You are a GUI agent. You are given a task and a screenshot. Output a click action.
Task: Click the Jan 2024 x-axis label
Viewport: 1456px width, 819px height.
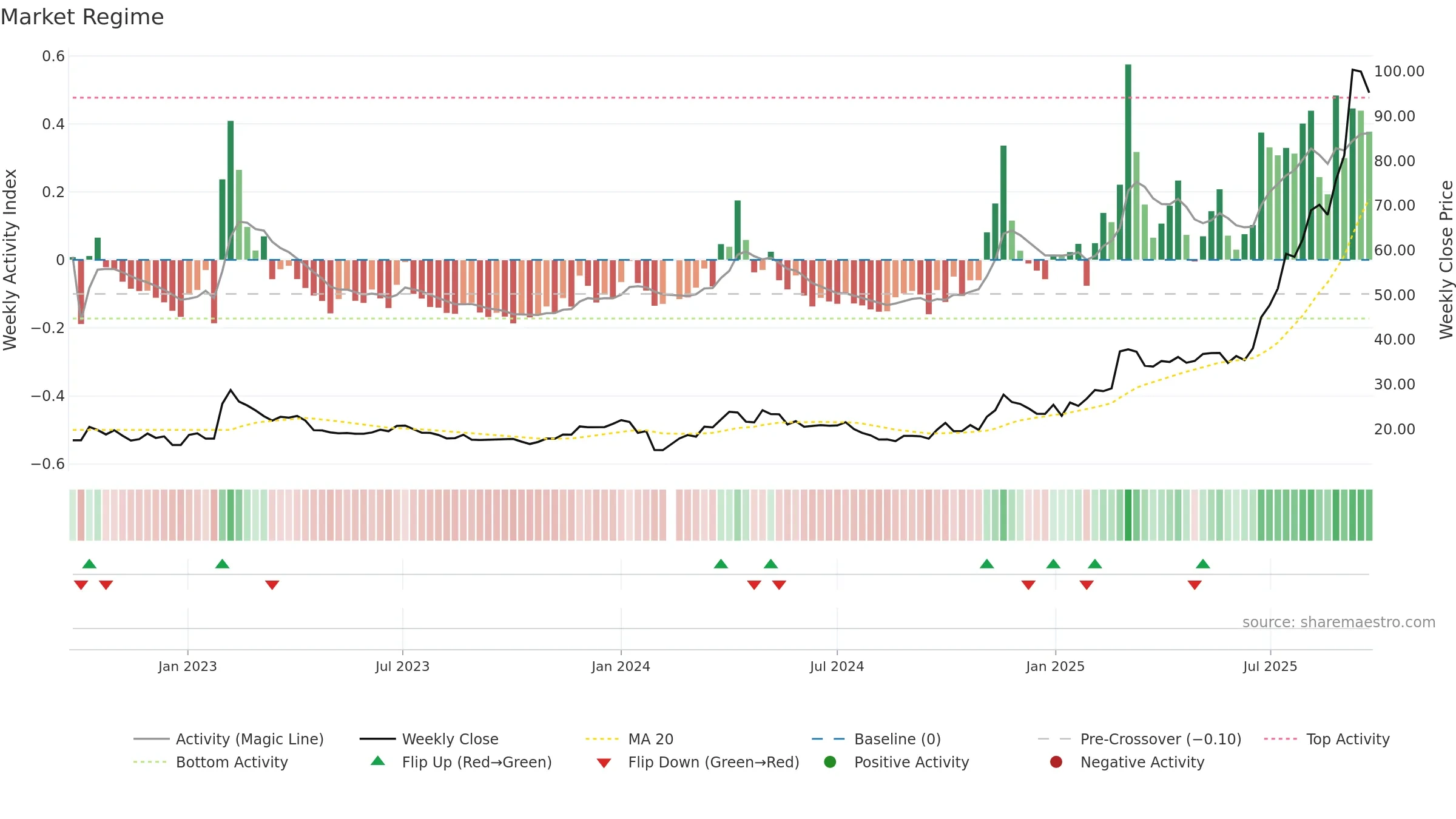click(x=621, y=666)
